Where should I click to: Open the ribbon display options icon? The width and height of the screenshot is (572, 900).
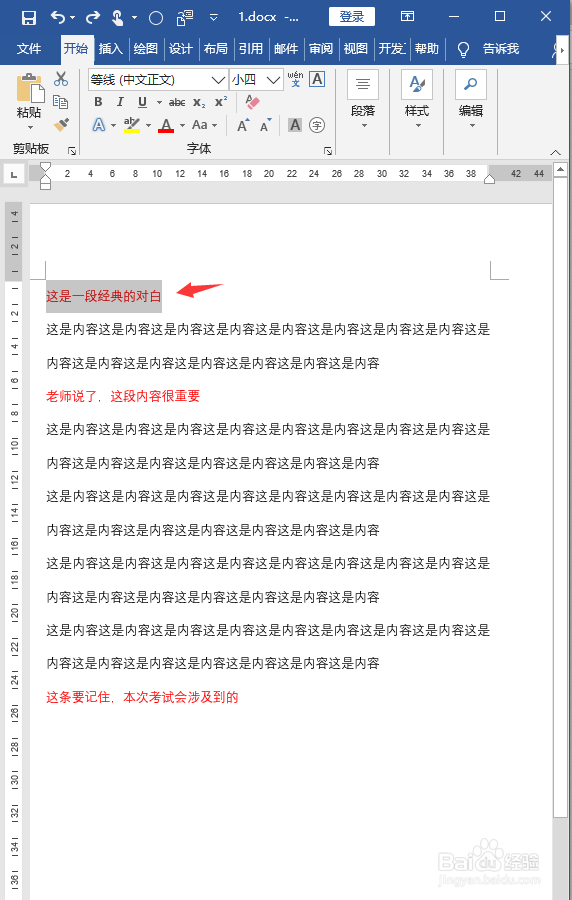click(x=407, y=17)
